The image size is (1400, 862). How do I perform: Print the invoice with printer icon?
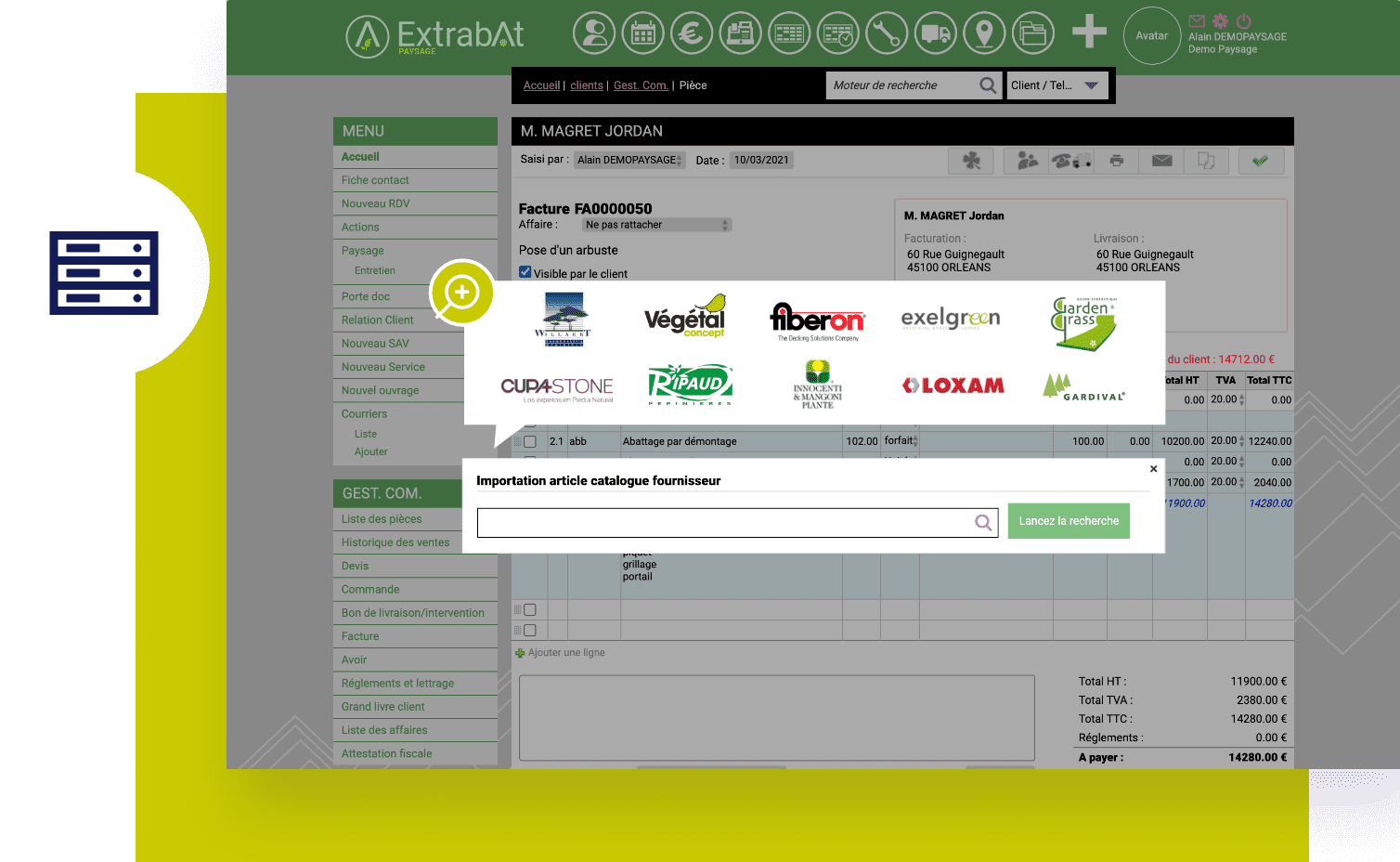[1117, 161]
